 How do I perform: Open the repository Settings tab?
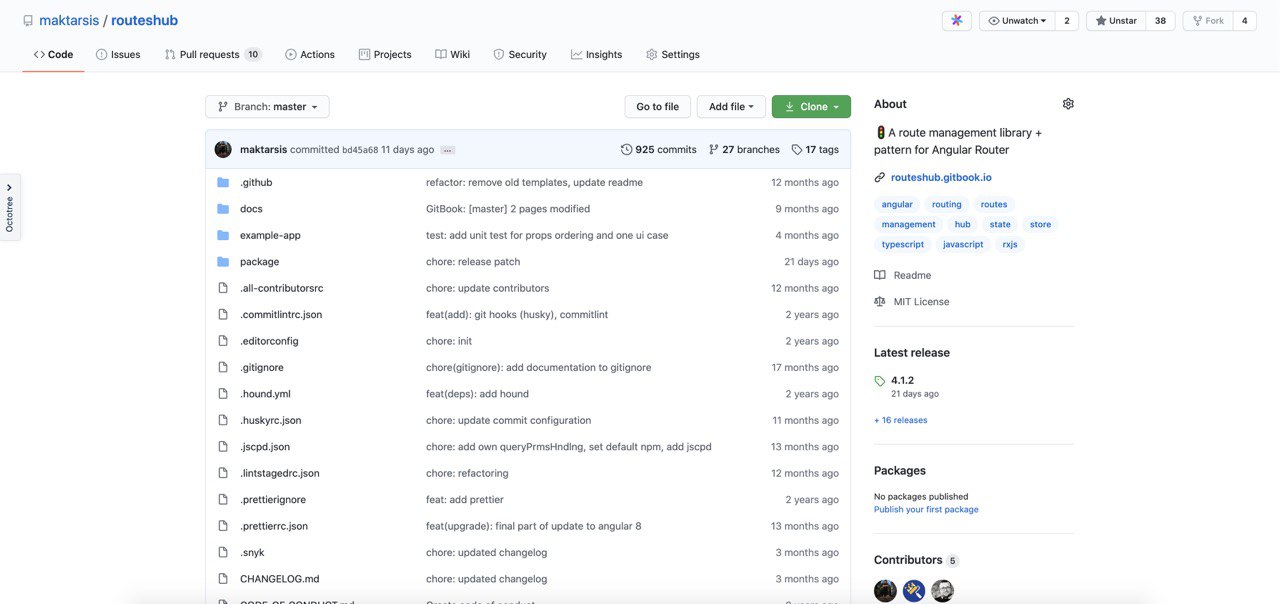[673, 54]
